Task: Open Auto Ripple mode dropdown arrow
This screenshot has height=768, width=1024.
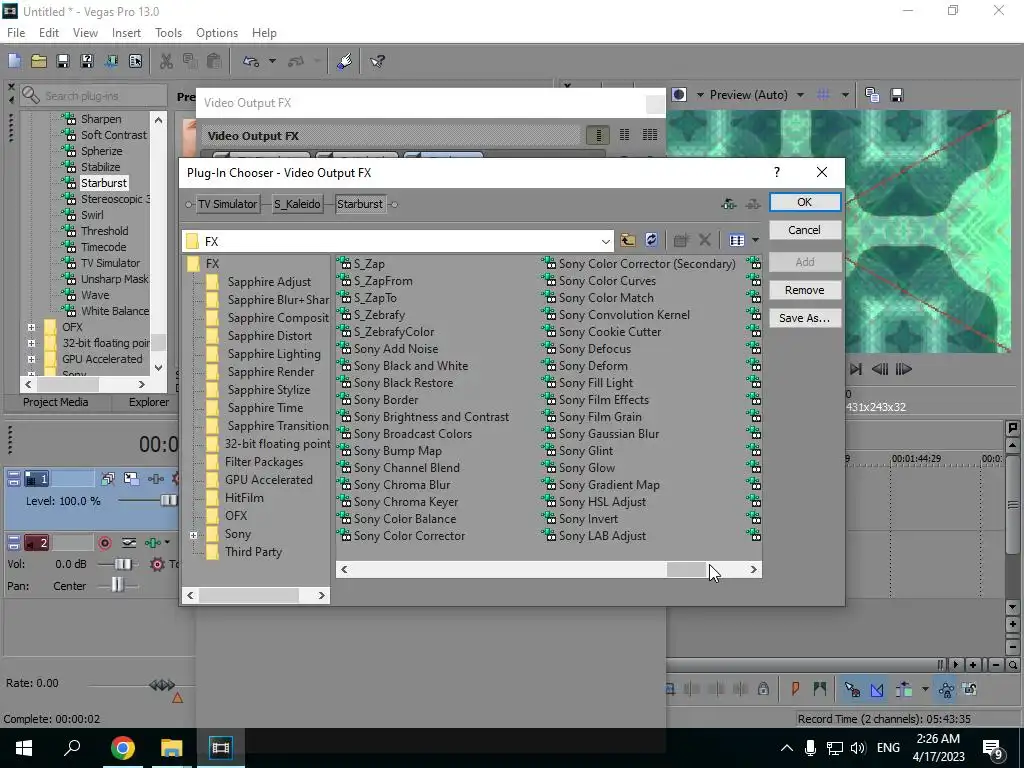Action: tap(925, 689)
